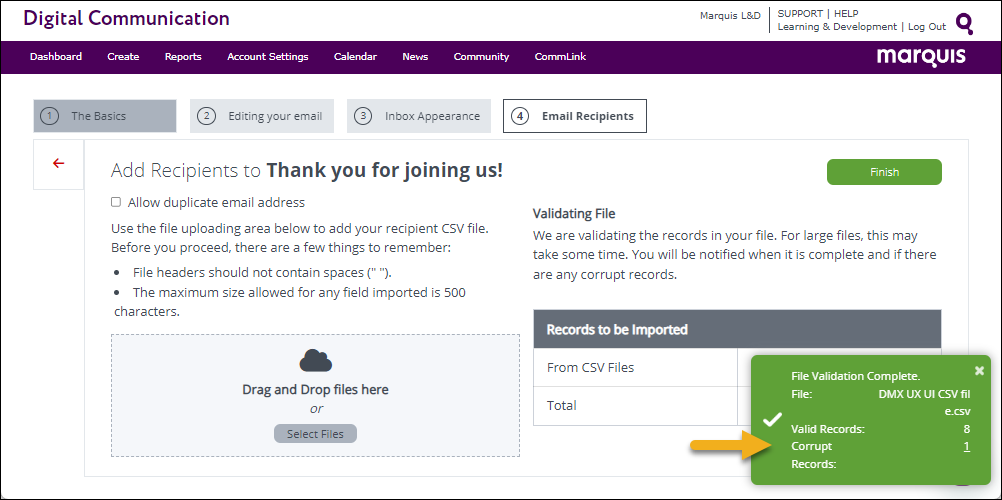Click the Drag and Drop upload area
The width and height of the screenshot is (1002, 500).
(x=315, y=395)
